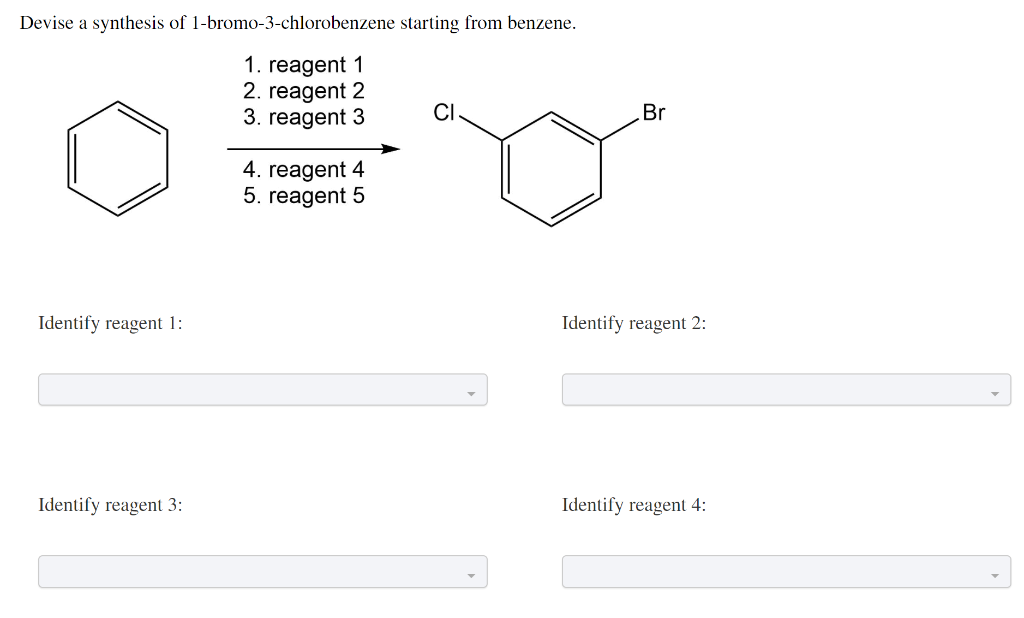
Task: Click the Br substituent label
Action: click(x=655, y=113)
